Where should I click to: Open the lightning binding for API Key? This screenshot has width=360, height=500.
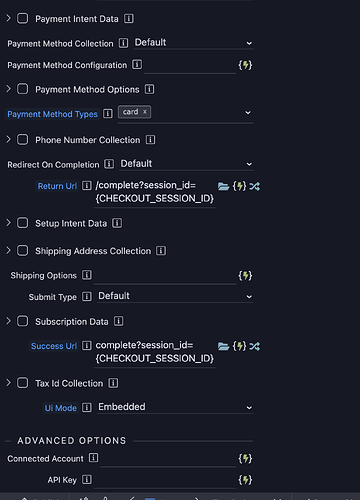[x=245, y=480]
